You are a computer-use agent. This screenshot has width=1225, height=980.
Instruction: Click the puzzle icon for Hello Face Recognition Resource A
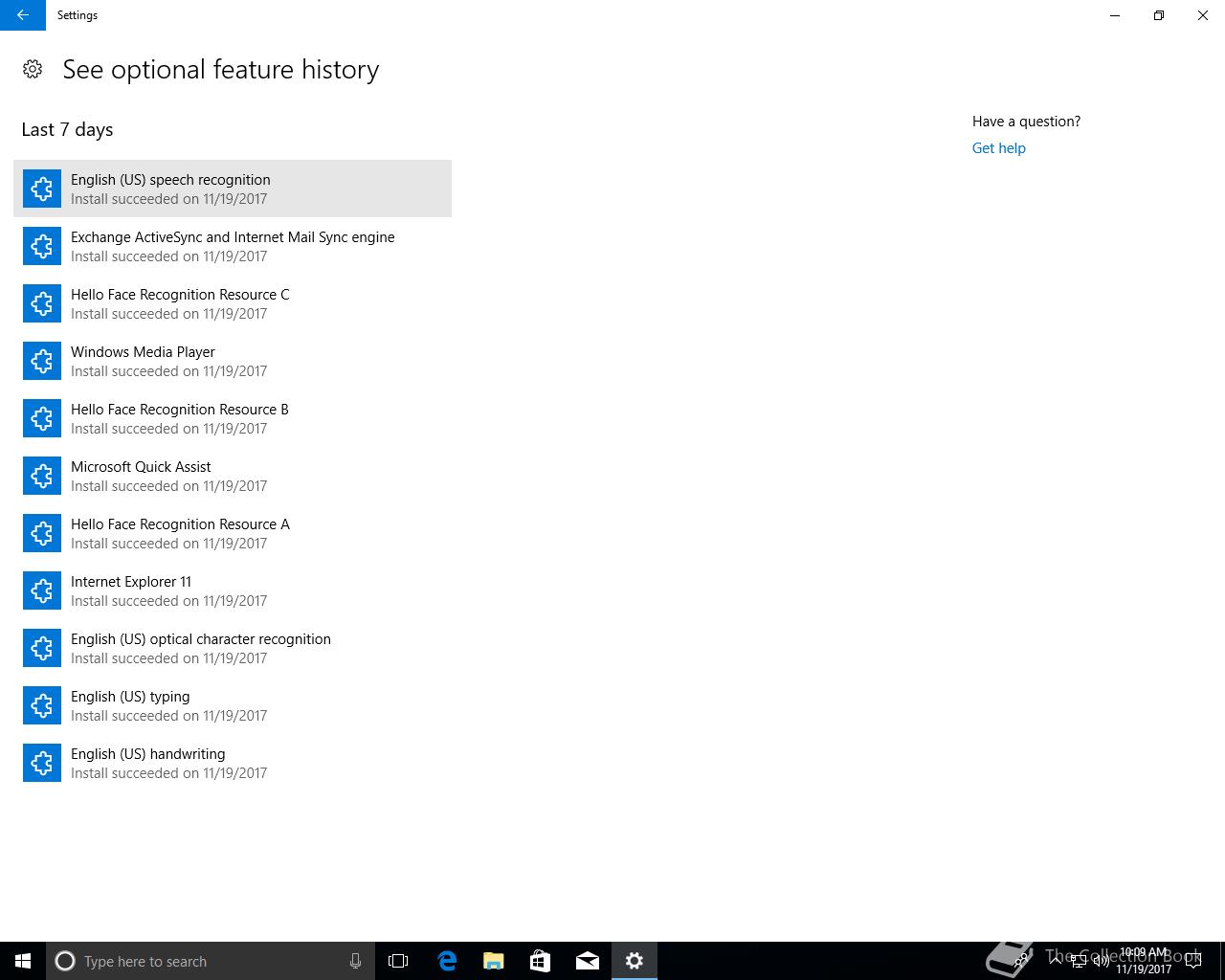click(42, 533)
